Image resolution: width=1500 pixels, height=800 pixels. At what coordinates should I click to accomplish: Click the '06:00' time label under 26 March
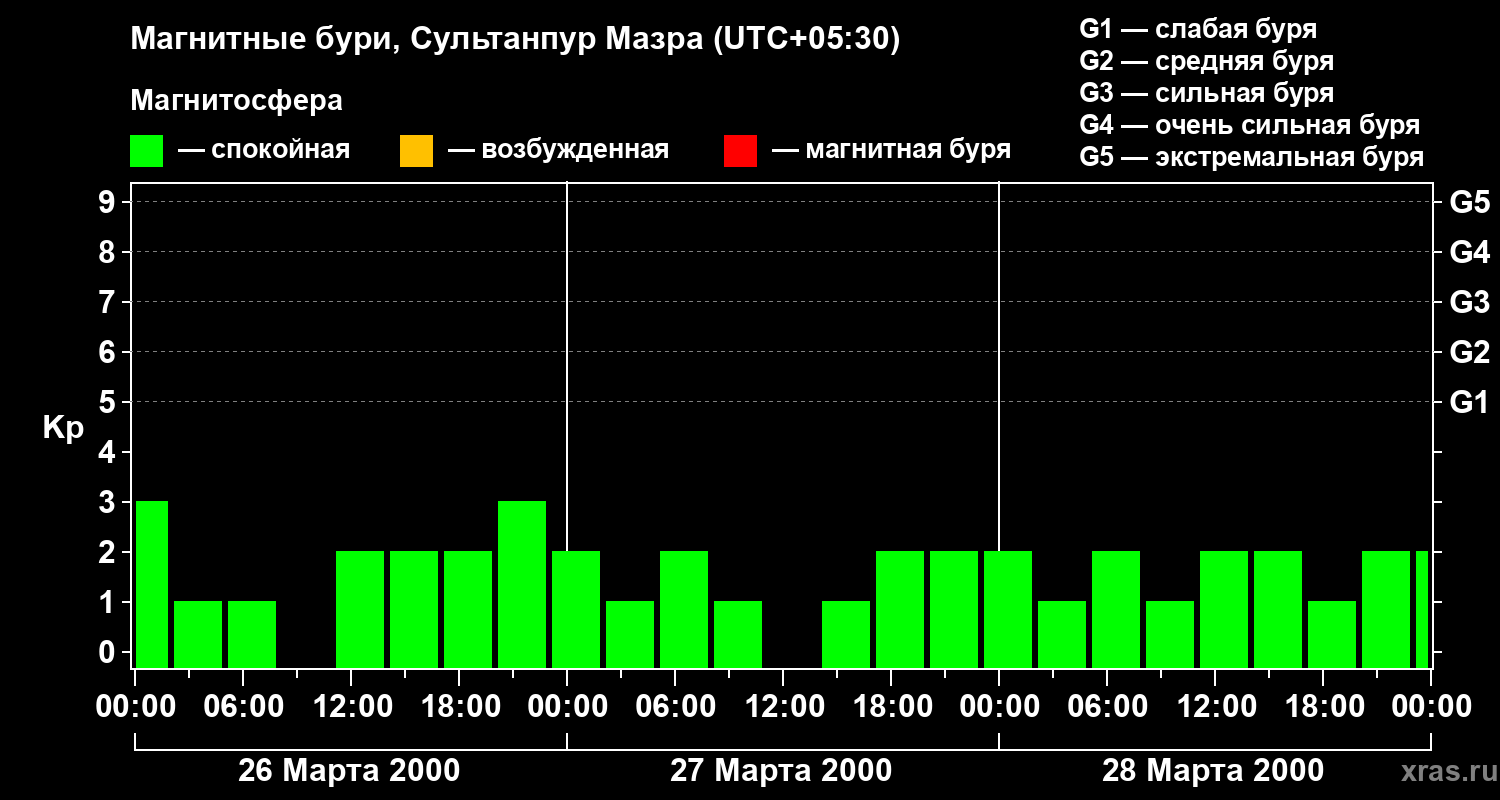[243, 707]
